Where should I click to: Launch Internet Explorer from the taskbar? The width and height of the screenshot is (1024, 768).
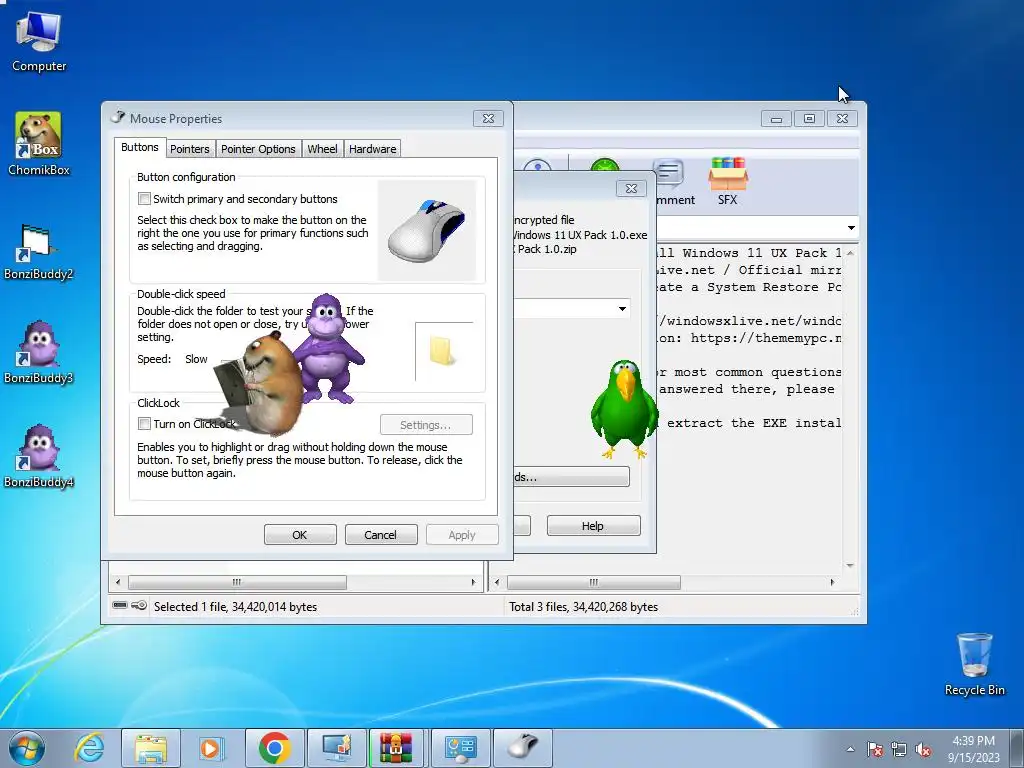(x=89, y=748)
